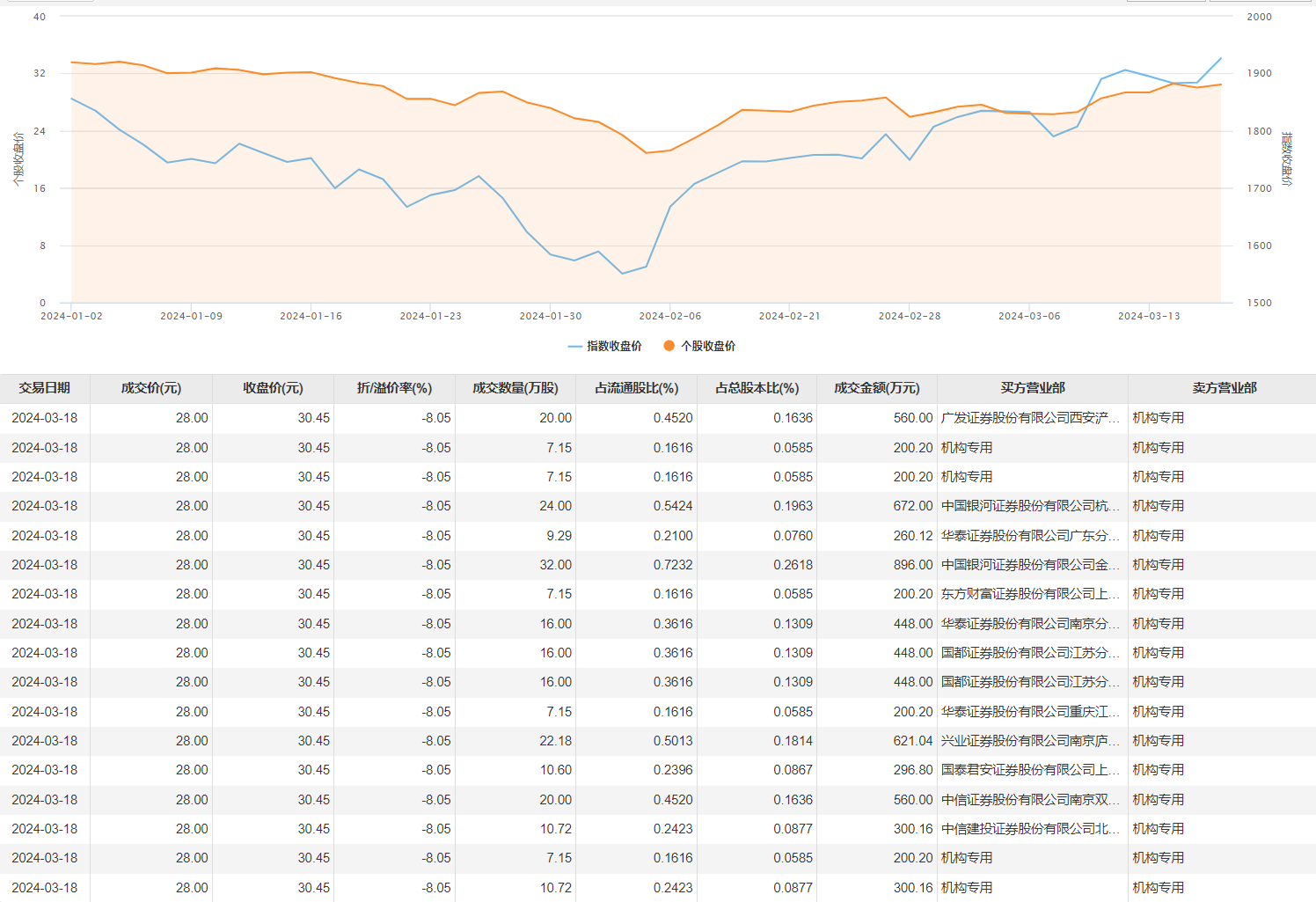Click the 成交金额(万元) column header
Screen dimensions: 1316x902
pyautogui.click(x=876, y=388)
